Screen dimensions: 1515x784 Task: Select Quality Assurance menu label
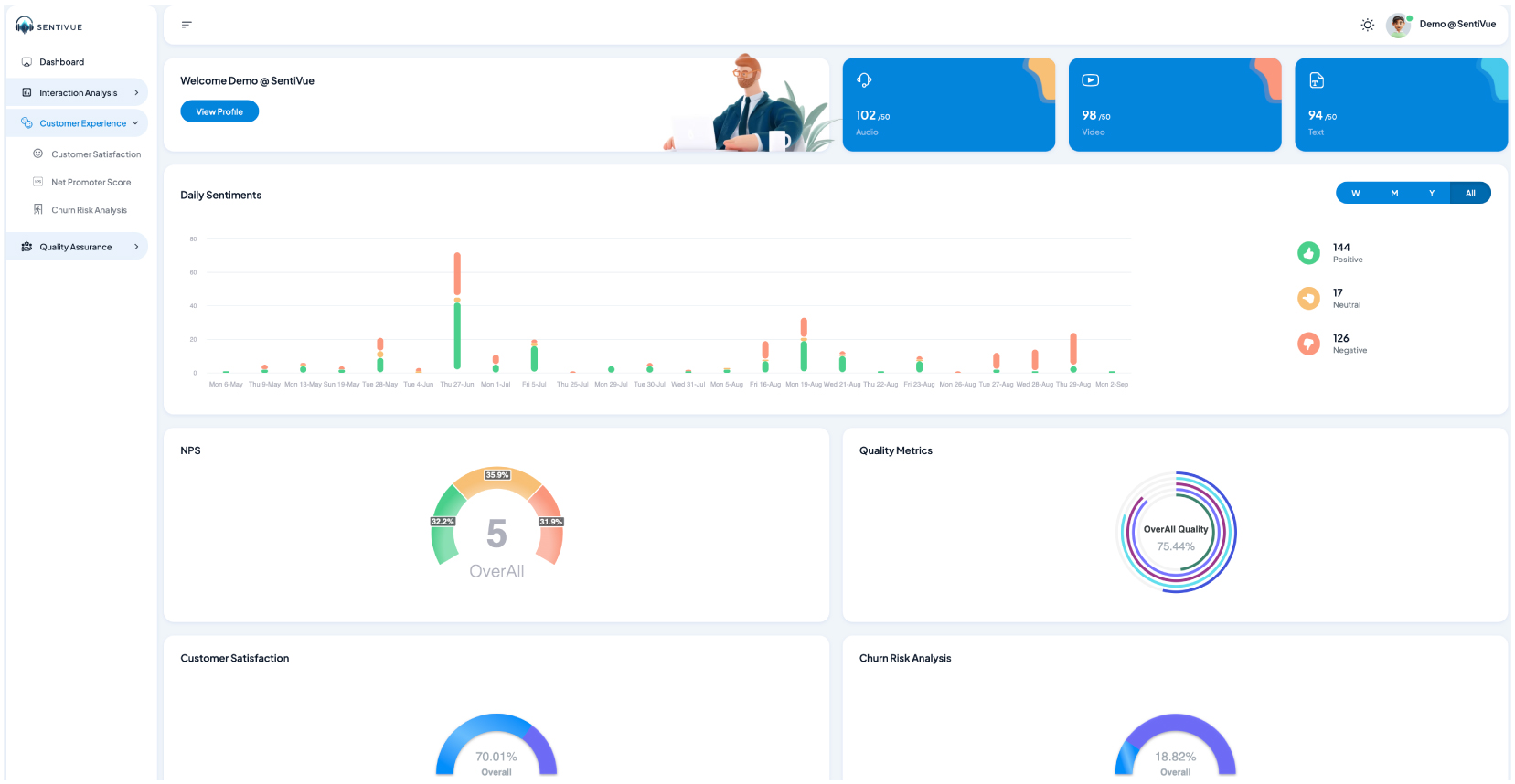click(75, 248)
